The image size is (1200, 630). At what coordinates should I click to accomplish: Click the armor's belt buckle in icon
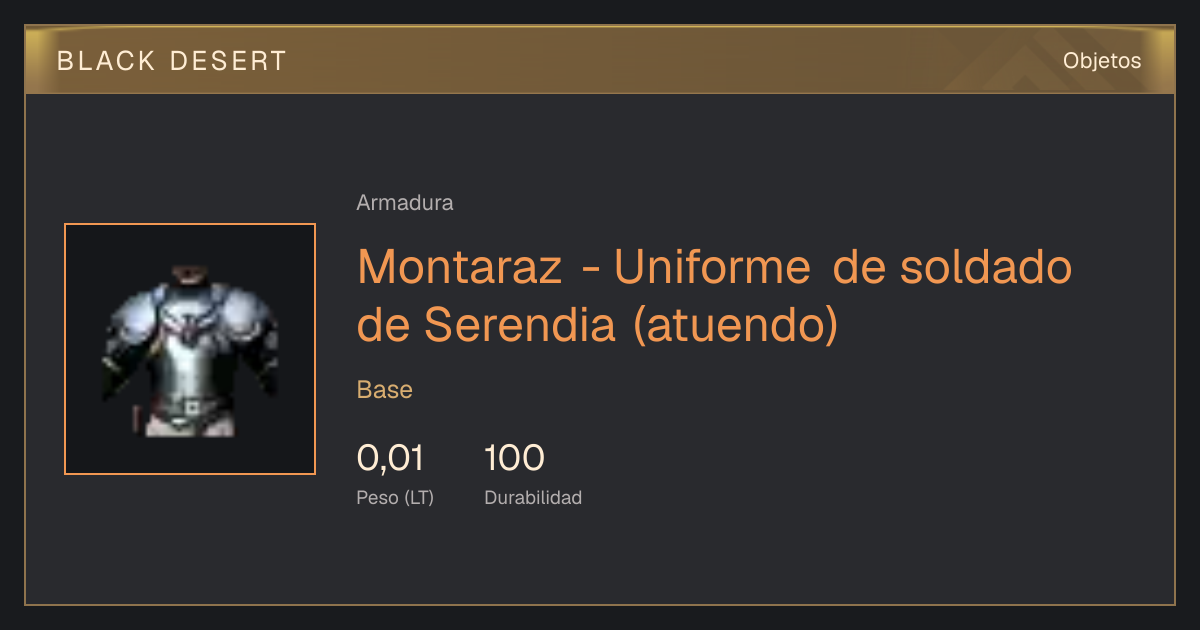193,407
